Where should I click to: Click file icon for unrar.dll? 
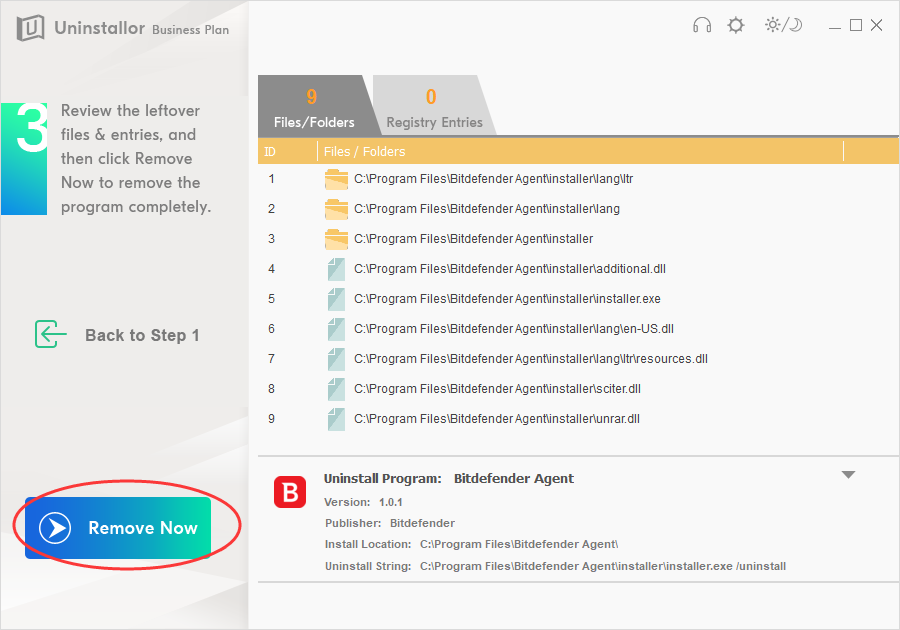(x=336, y=419)
